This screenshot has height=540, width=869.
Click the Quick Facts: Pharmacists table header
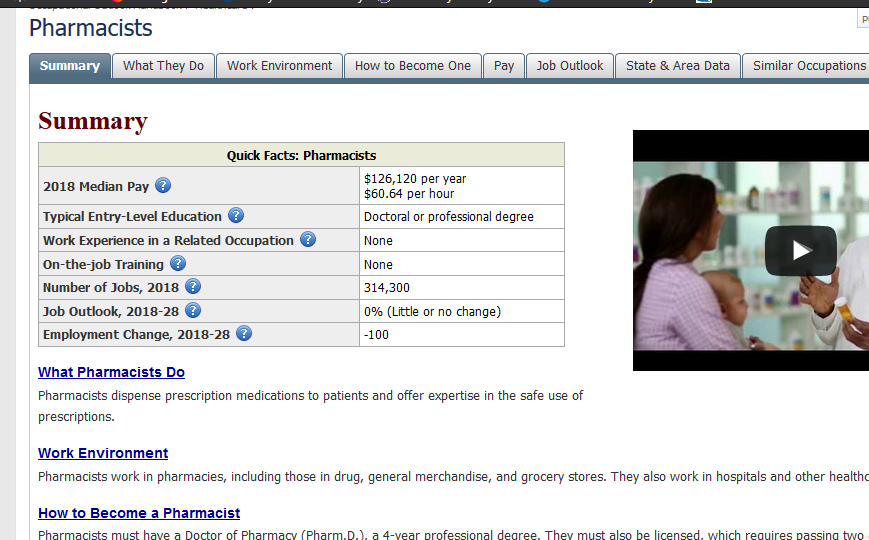coord(301,155)
